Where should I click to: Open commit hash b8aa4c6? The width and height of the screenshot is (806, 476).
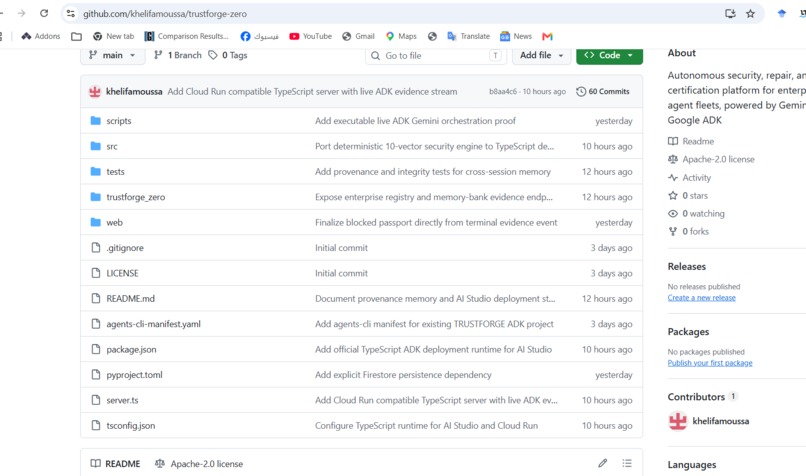[503, 91]
